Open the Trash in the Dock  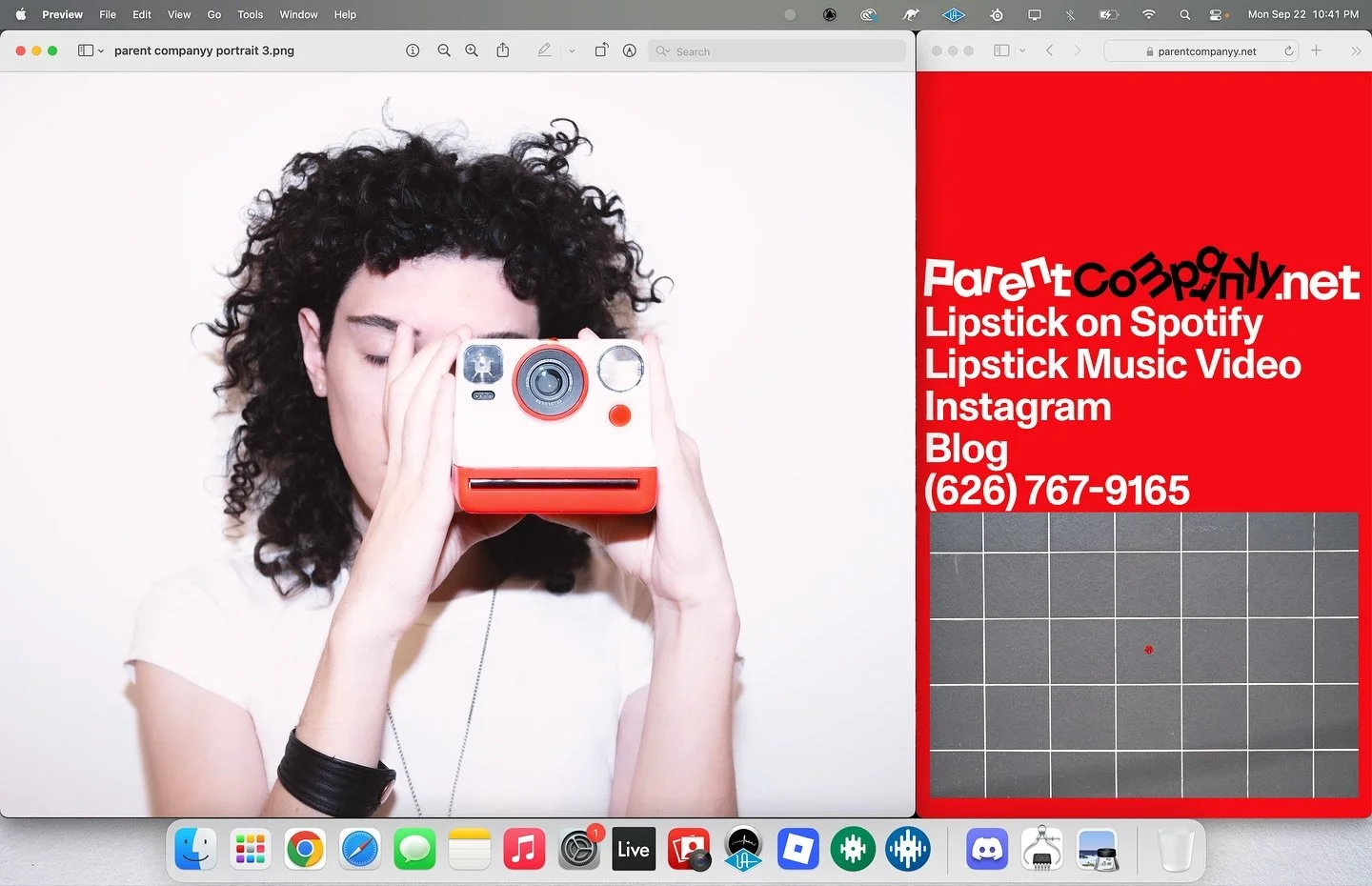(x=1176, y=849)
